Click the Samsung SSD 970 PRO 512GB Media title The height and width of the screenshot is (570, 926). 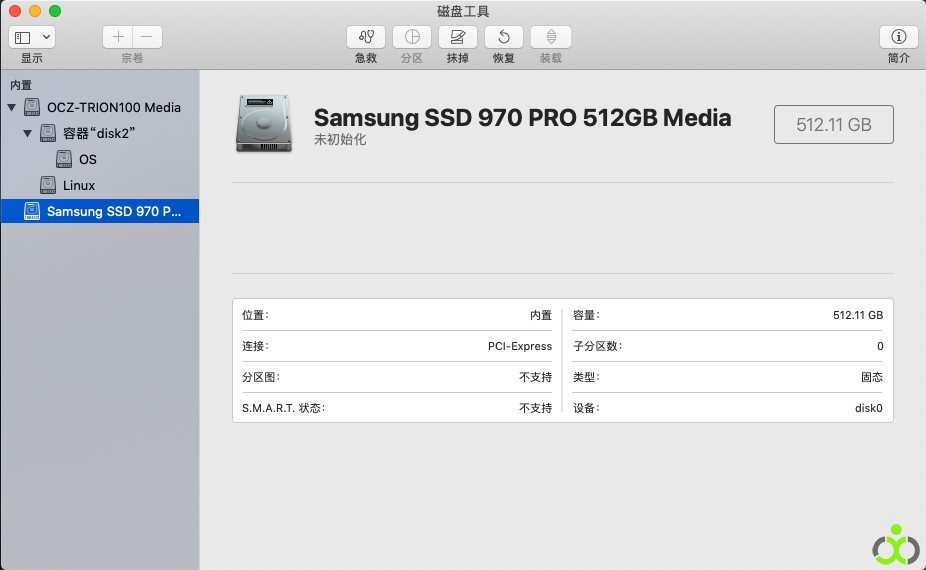point(522,118)
